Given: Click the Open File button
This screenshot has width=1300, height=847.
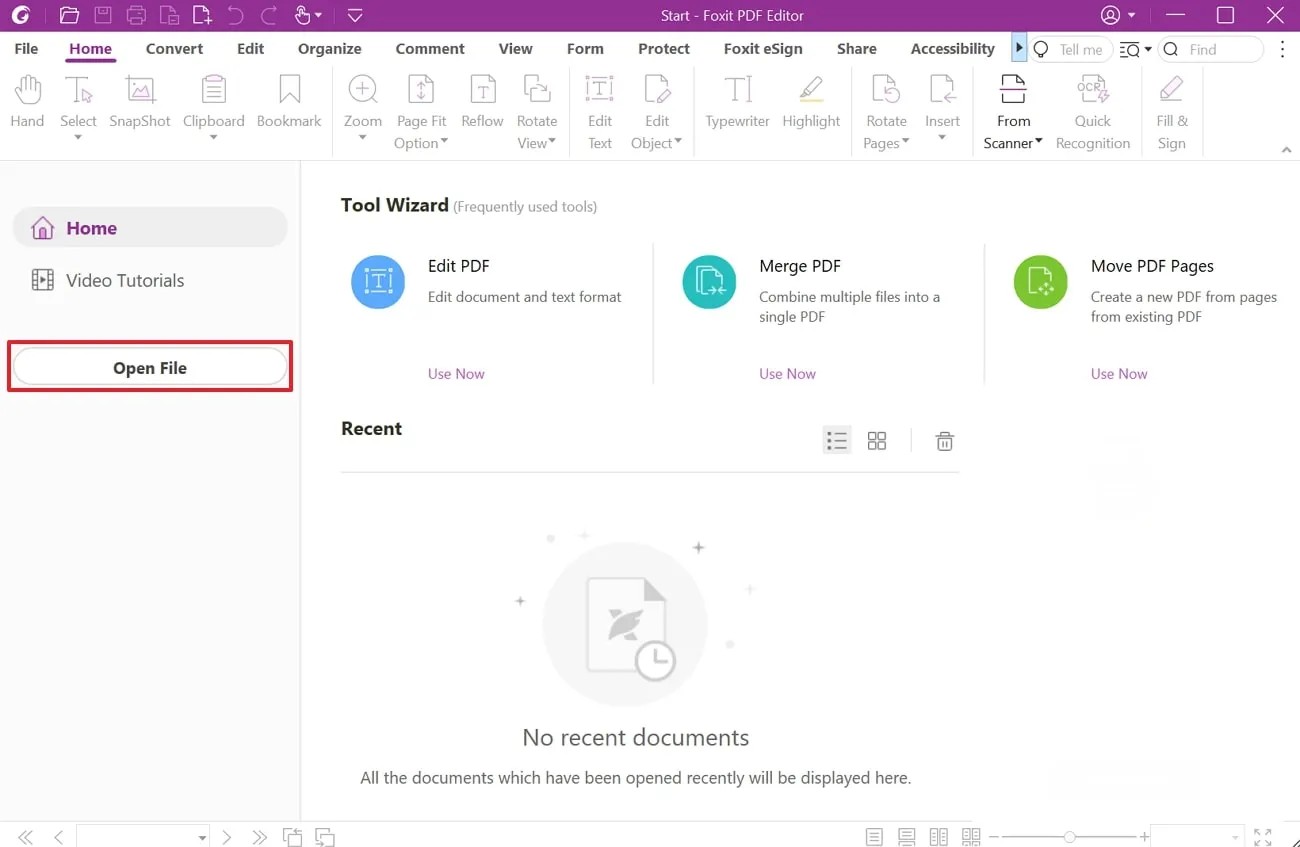Looking at the screenshot, I should 150,368.
